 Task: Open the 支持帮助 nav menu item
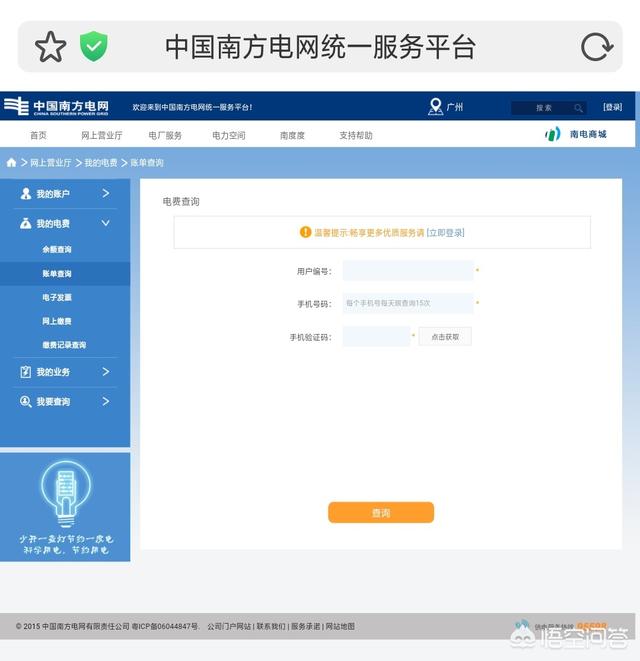click(356, 135)
